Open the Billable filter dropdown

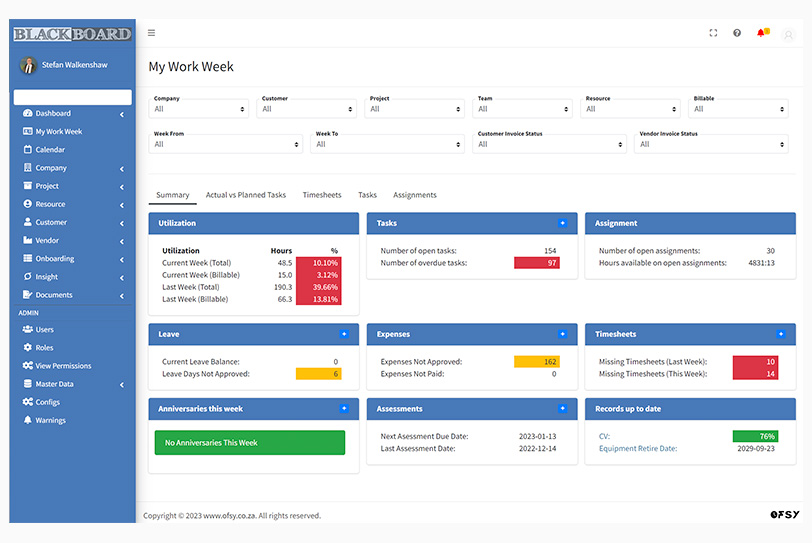coord(739,109)
